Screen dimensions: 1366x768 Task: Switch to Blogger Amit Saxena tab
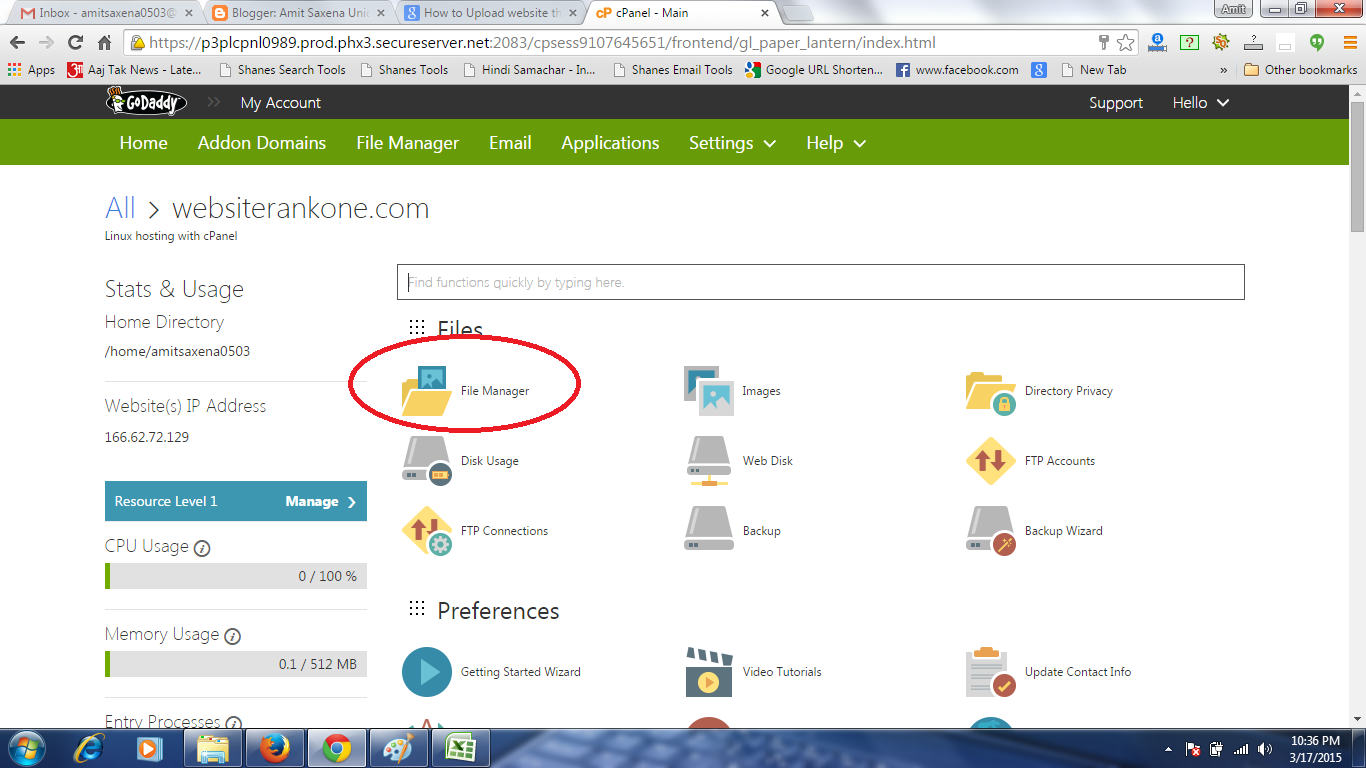point(297,13)
